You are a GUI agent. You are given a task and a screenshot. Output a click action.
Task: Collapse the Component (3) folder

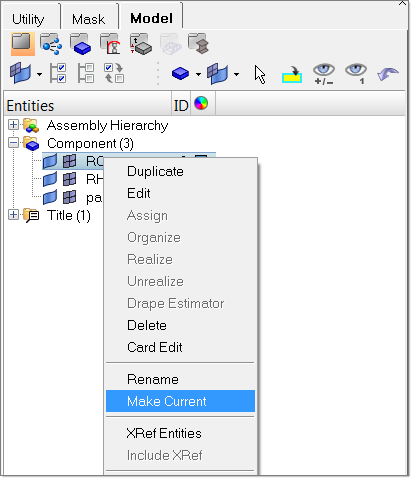(13, 143)
